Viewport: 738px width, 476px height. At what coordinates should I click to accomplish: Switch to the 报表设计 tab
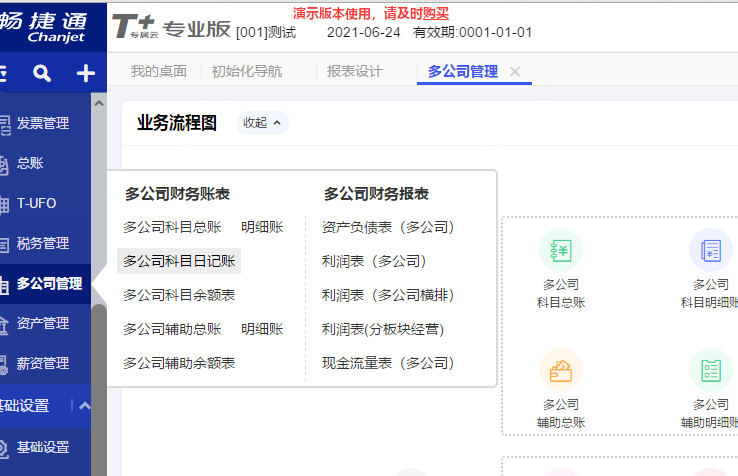(354, 71)
